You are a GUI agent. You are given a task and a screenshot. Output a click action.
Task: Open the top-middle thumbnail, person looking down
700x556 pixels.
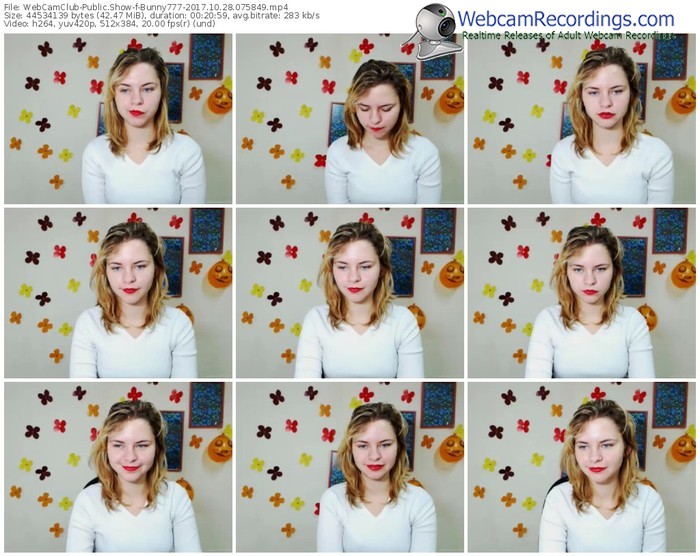[x=349, y=119]
